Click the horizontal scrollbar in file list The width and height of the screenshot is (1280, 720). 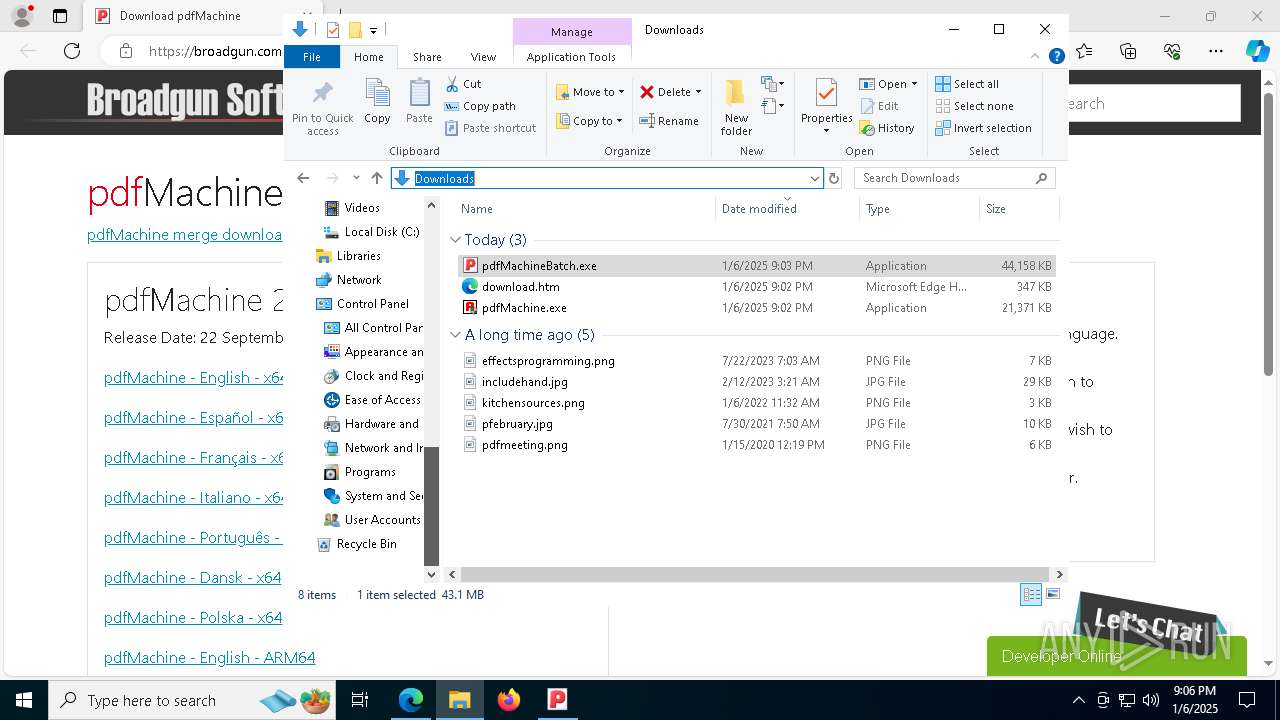pyautogui.click(x=754, y=574)
